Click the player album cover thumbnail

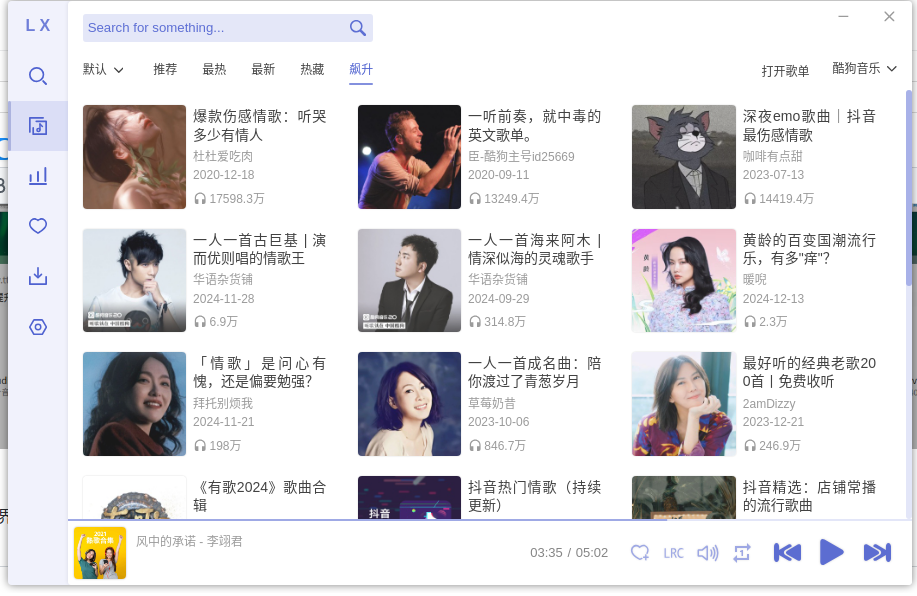coord(100,553)
